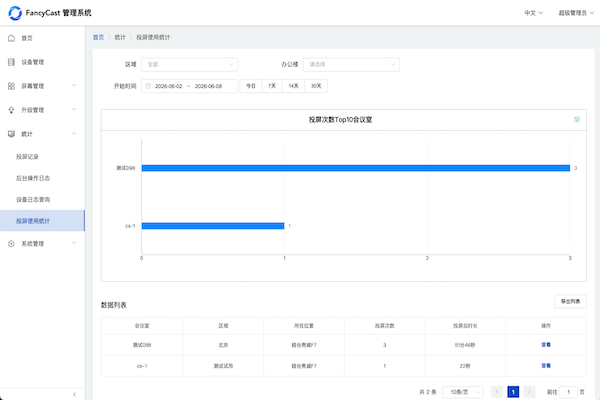
Task: Click the 会议室 column header
Action: 142,326
